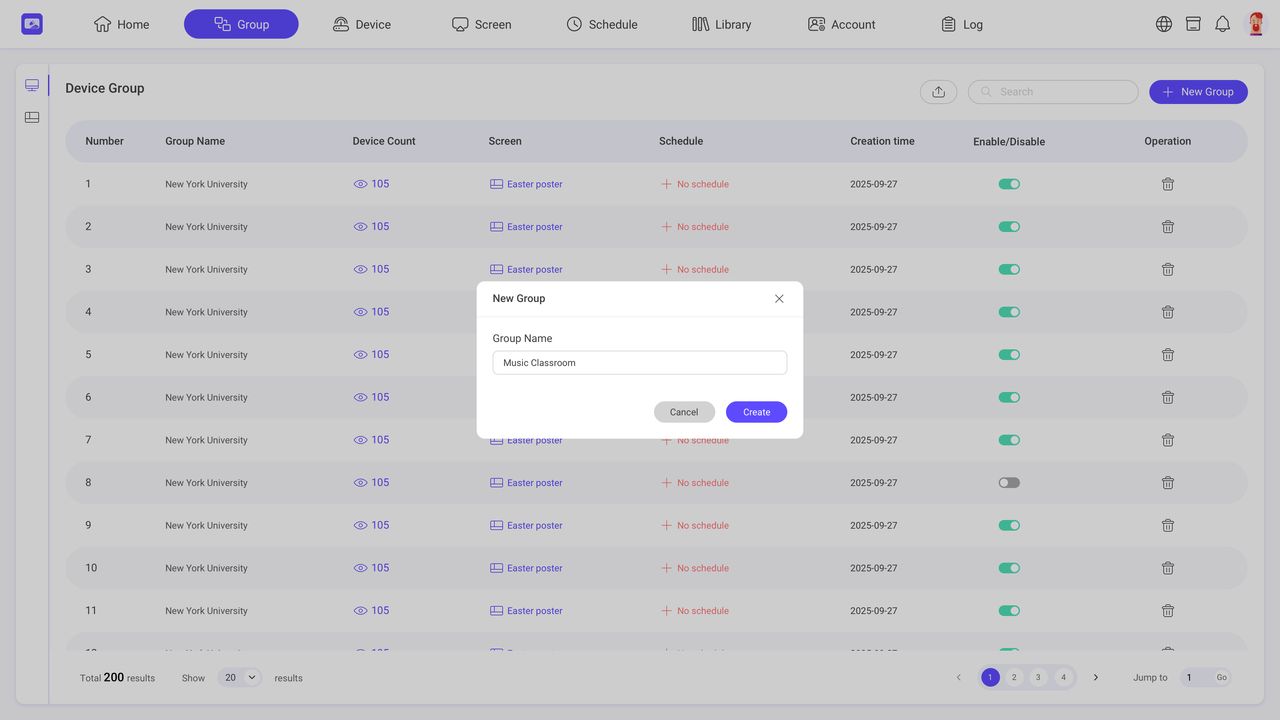Open Easter poster screen in row 10
The width and height of the screenshot is (1280, 720).
[526, 568]
